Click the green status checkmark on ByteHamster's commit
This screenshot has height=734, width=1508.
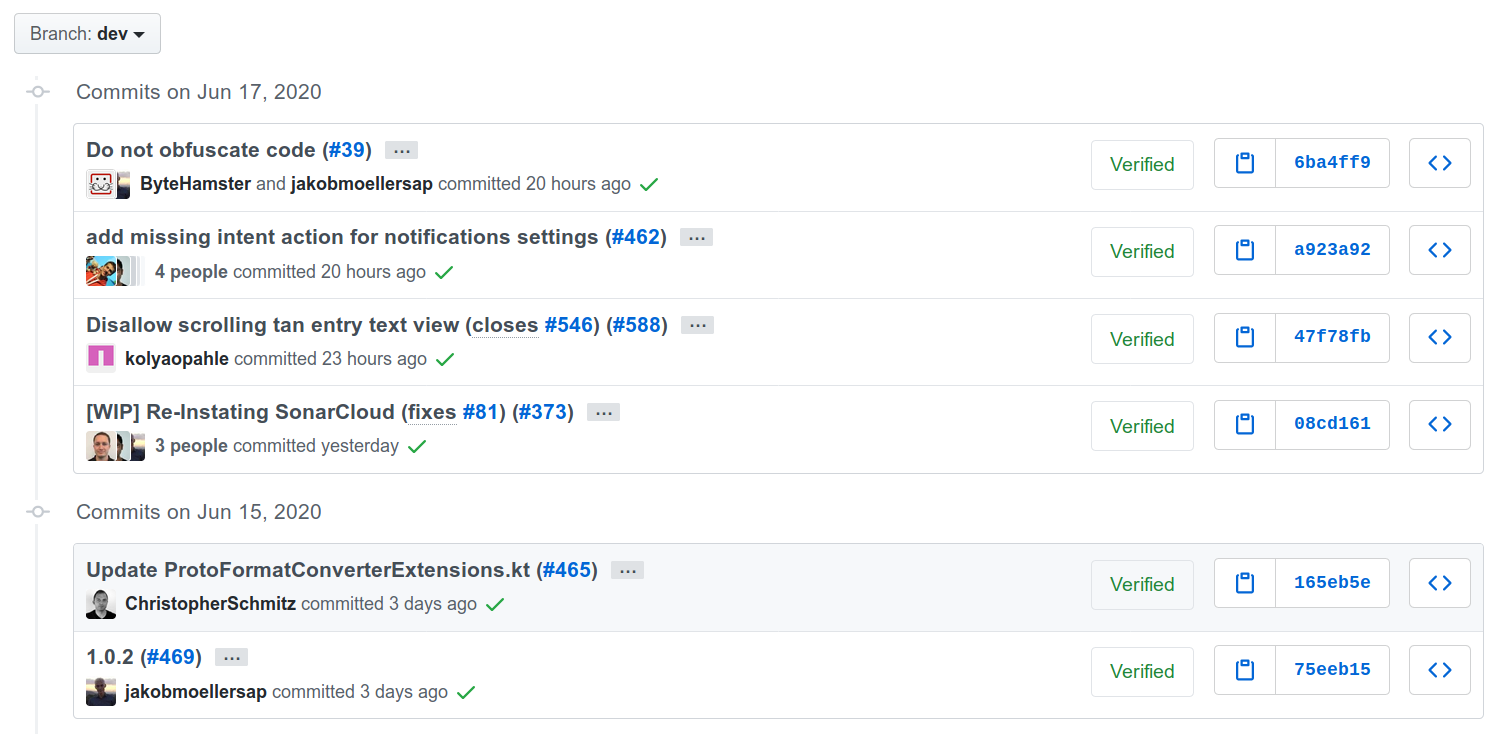(649, 184)
